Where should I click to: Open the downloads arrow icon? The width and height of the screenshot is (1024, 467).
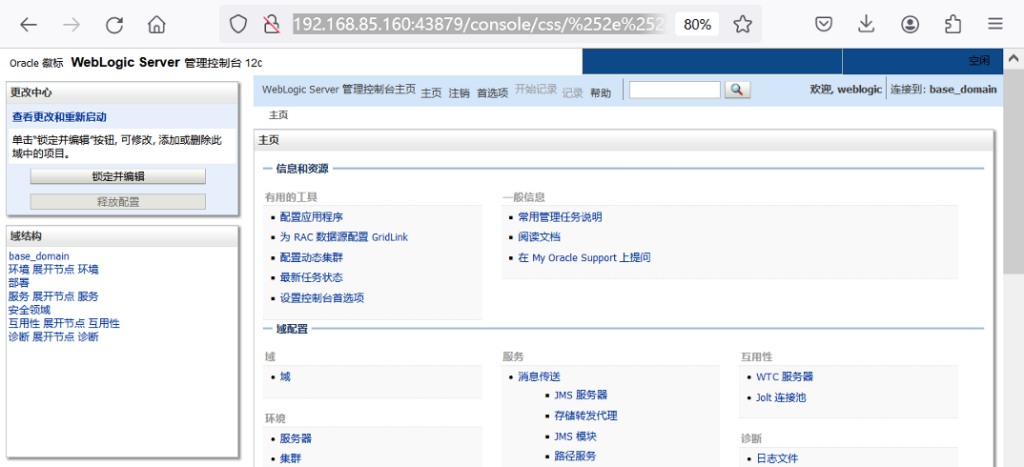pyautogui.click(x=866, y=25)
